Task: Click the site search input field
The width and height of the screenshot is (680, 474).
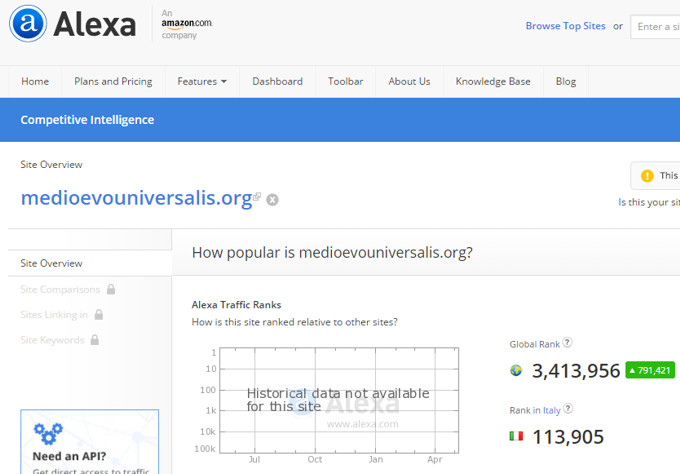Action: point(655,26)
